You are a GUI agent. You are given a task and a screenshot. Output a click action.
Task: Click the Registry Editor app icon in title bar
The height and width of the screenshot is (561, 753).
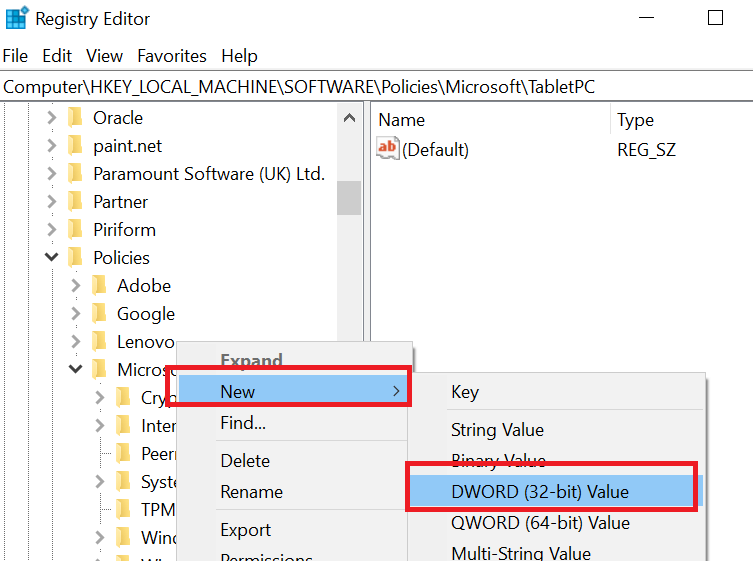17,18
